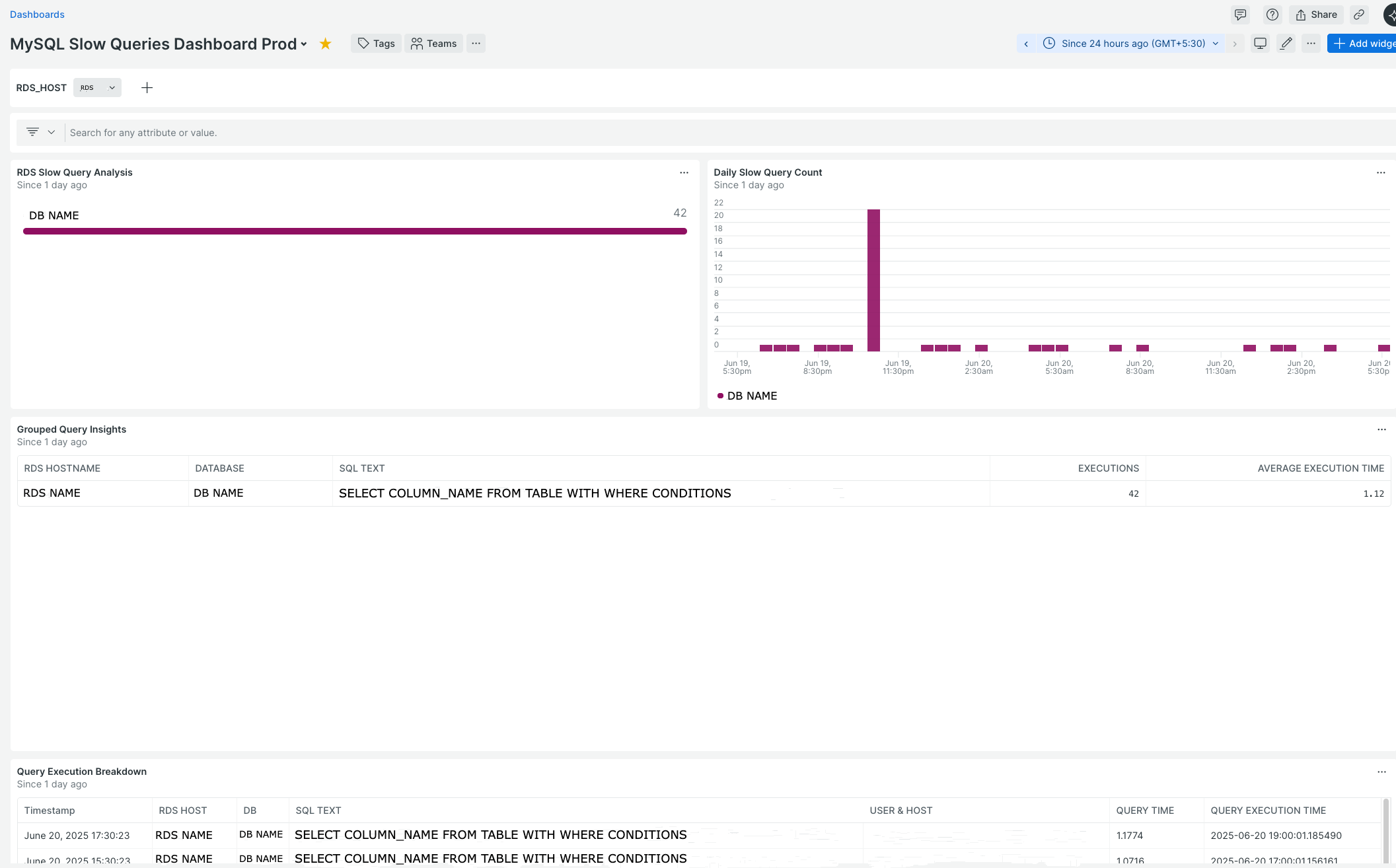Sort by RDS HOST column header
1396x868 pixels.
(x=182, y=811)
